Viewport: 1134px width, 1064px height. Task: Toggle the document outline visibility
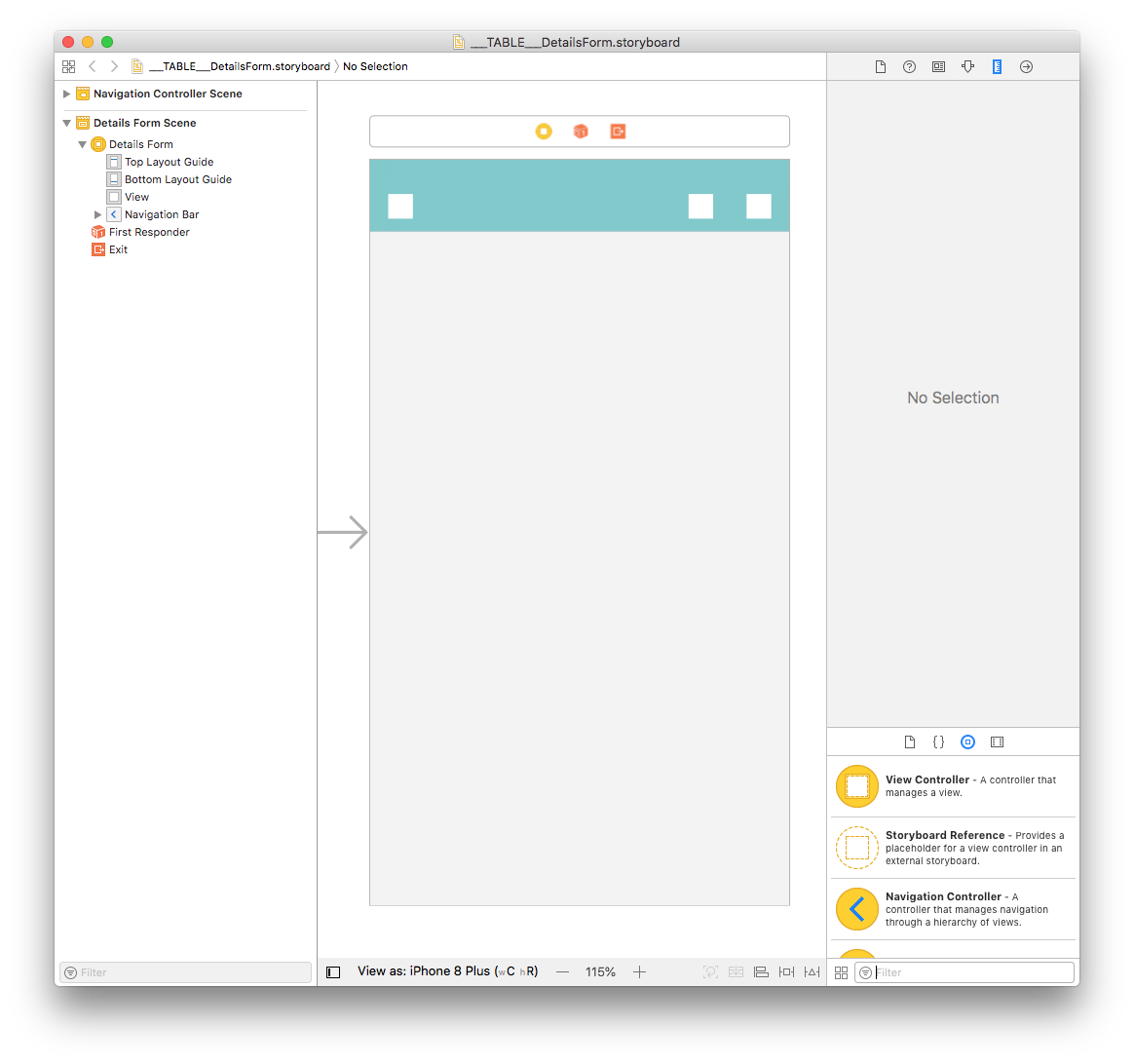[333, 972]
